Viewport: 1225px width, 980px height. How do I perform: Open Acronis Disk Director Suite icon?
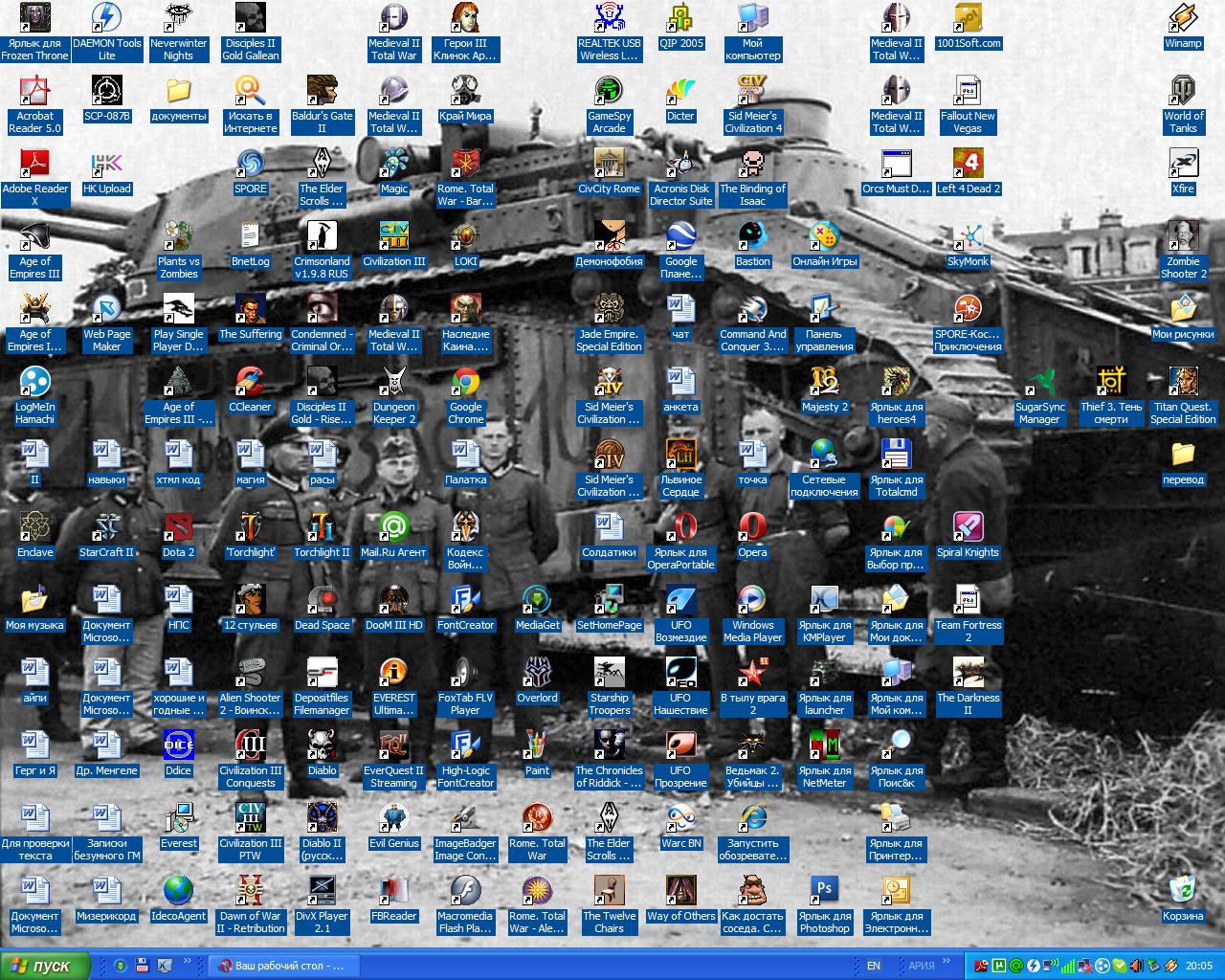point(680,177)
